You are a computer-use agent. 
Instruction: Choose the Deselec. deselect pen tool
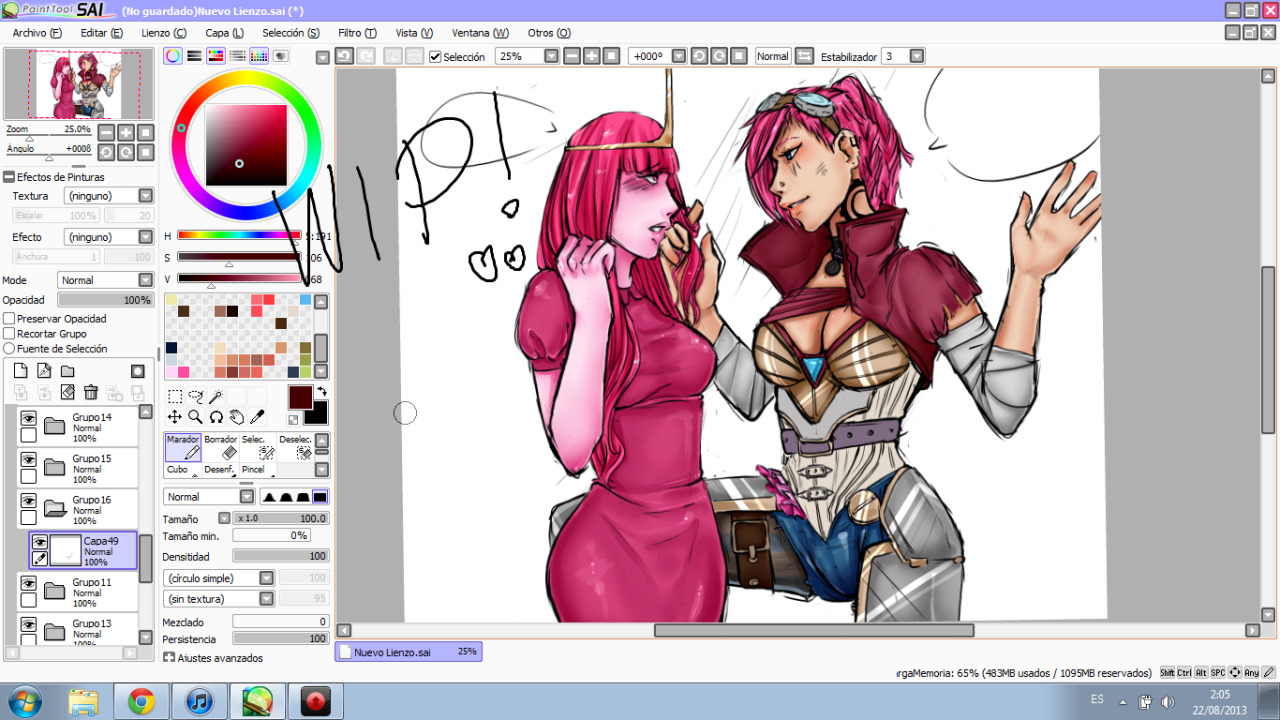(x=295, y=447)
